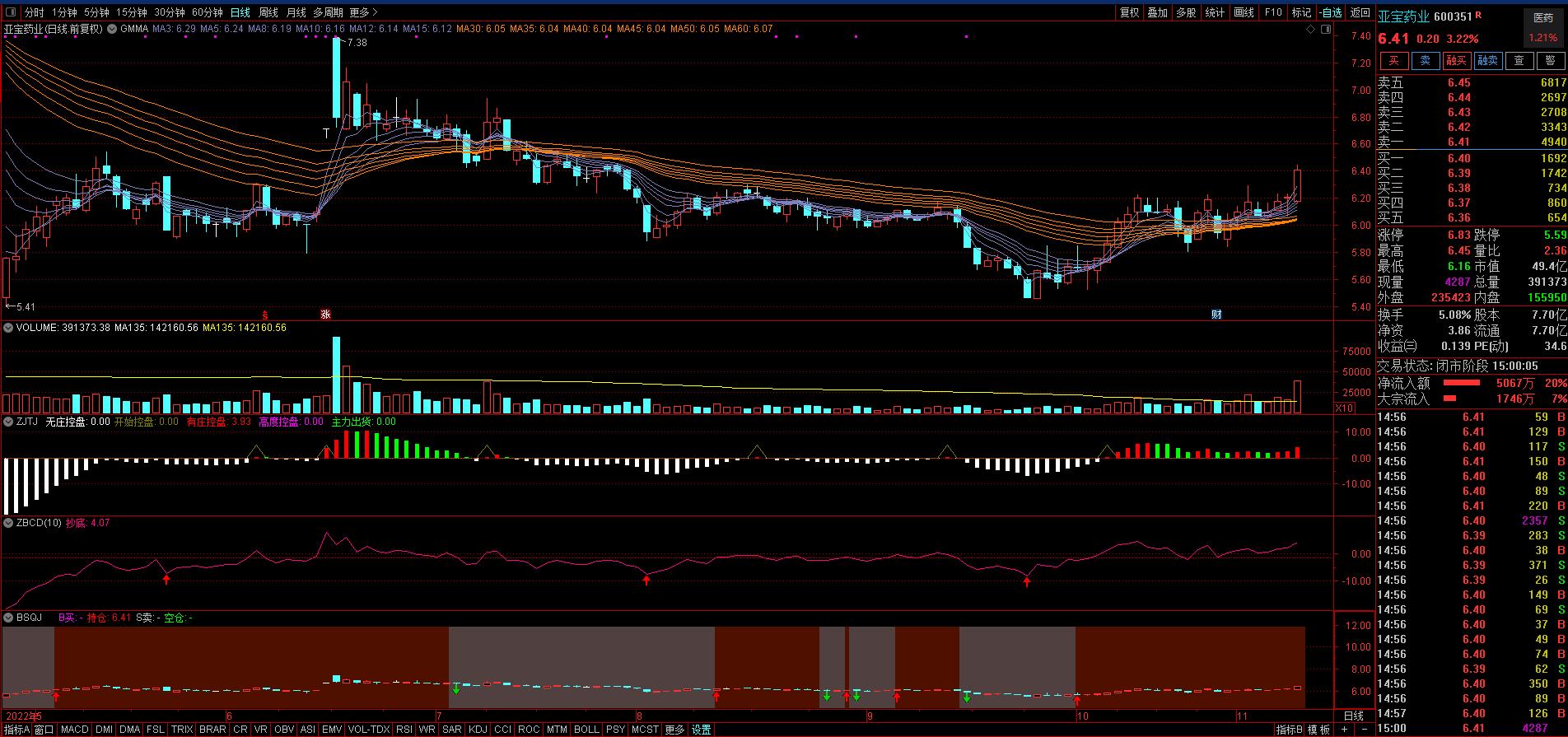Click the 查 query button
This screenshot has width=1568, height=737.
click(x=1519, y=60)
